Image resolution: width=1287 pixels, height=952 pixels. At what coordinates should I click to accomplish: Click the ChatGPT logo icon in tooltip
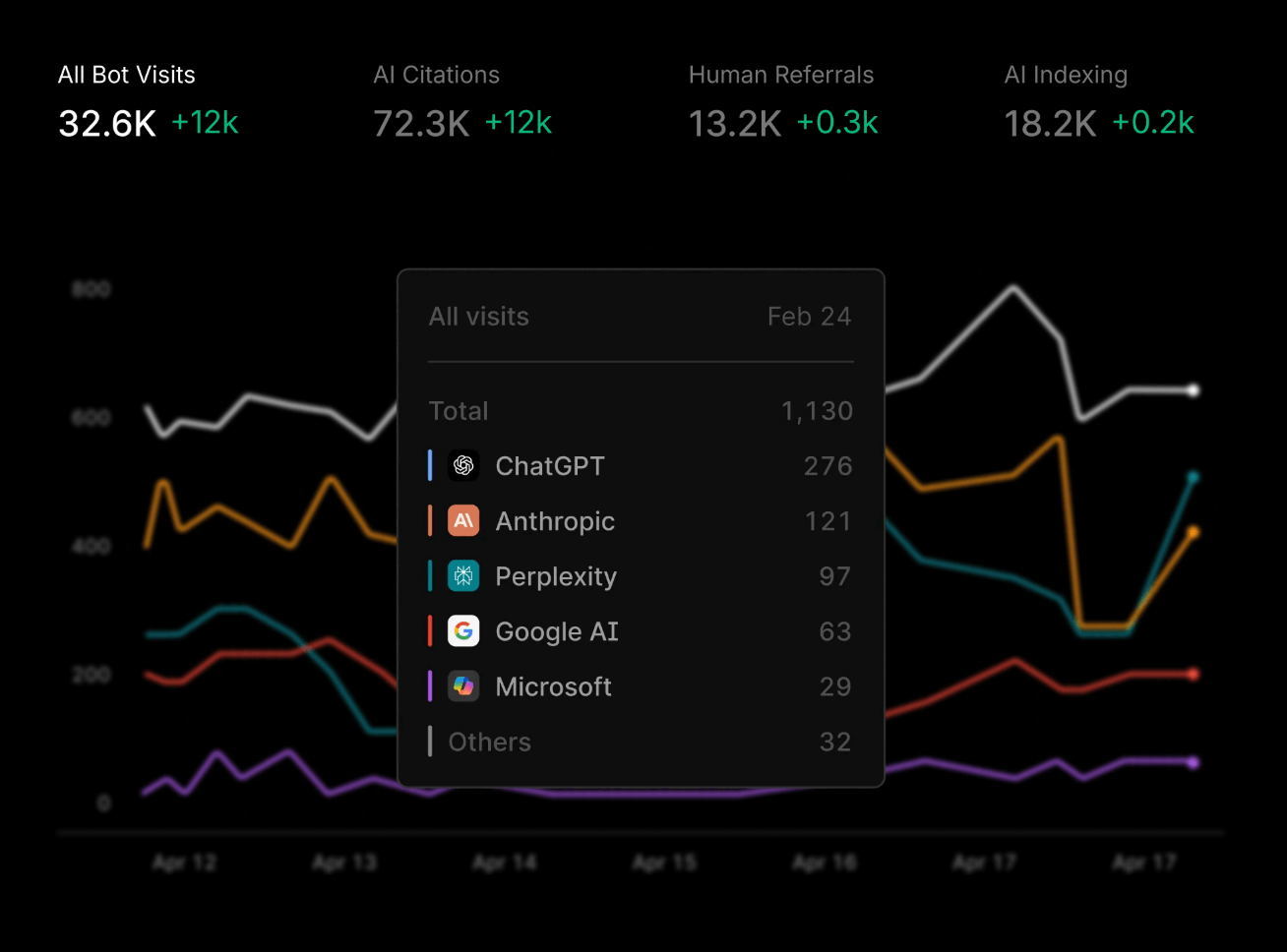463,465
